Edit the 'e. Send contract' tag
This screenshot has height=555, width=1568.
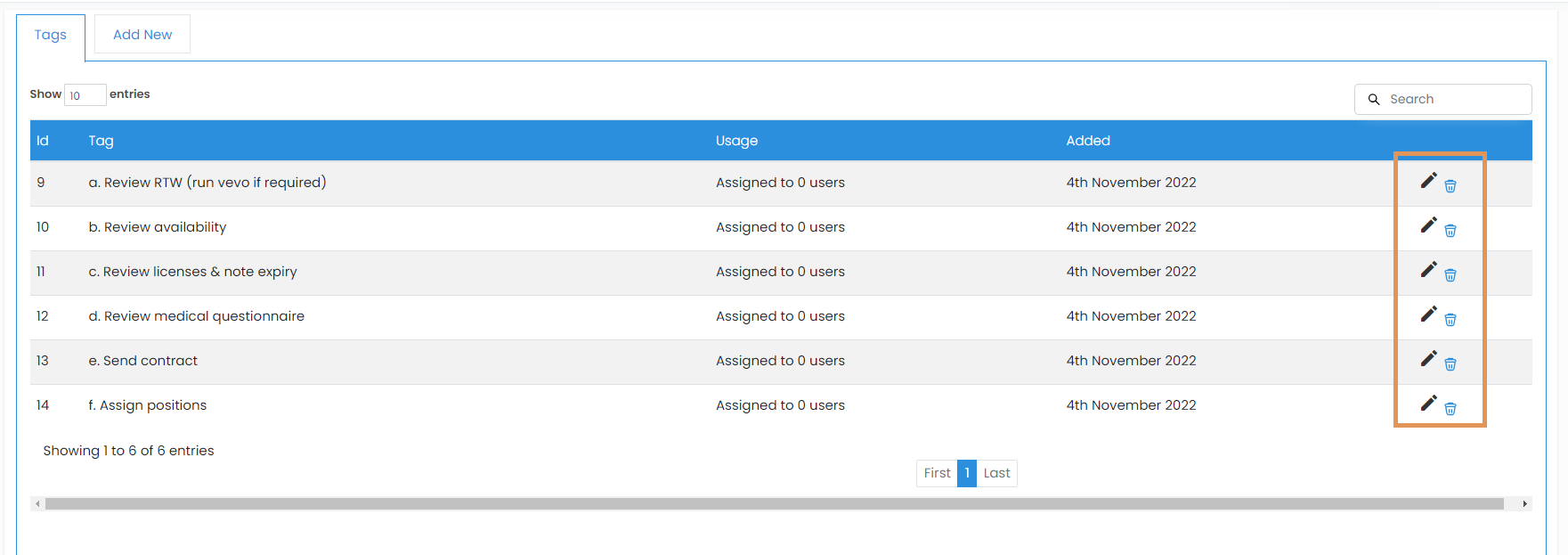pos(1428,359)
